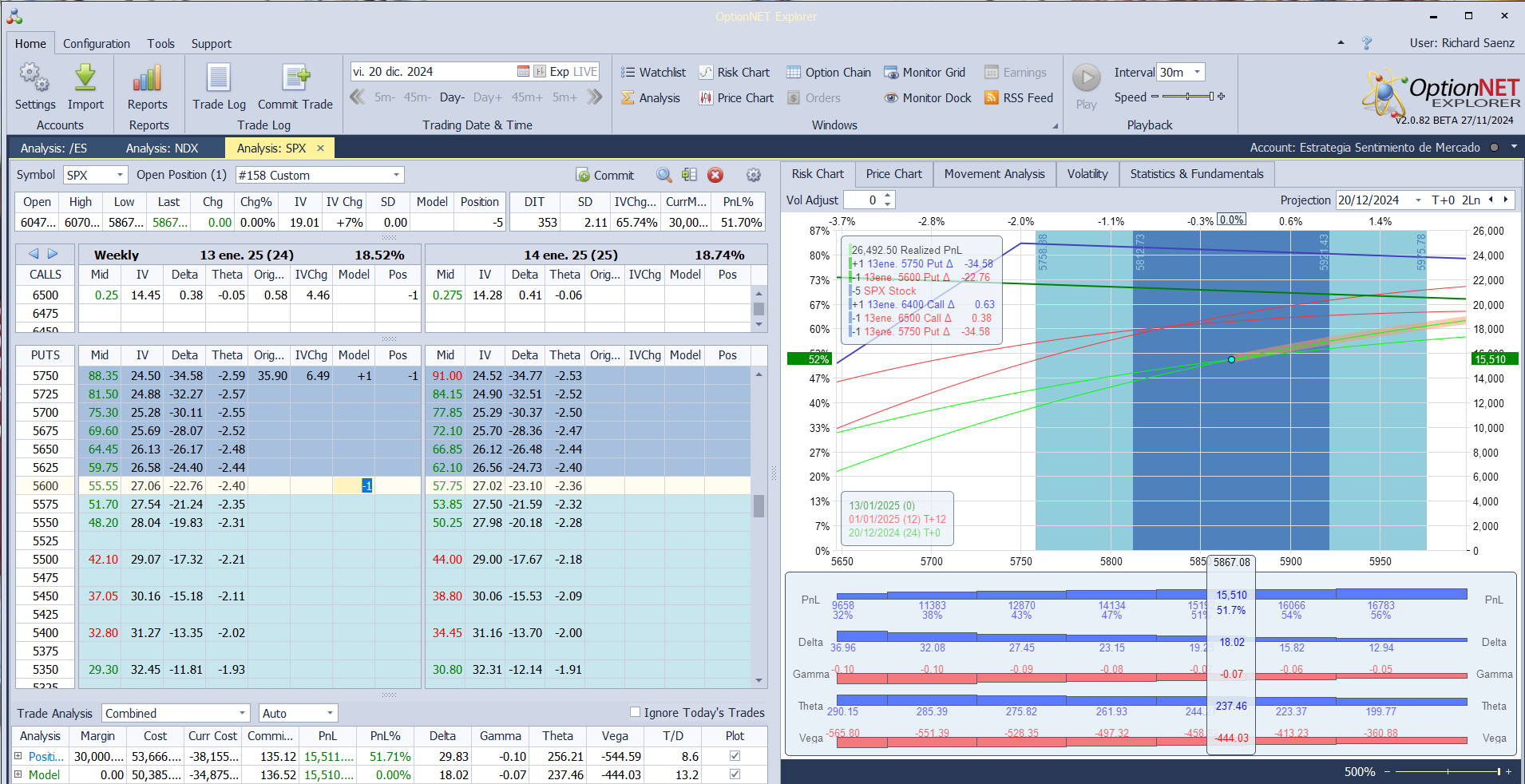Open the Statistics & Fundamentals tab
Viewport: 1525px width, 784px height.
pos(1197,174)
